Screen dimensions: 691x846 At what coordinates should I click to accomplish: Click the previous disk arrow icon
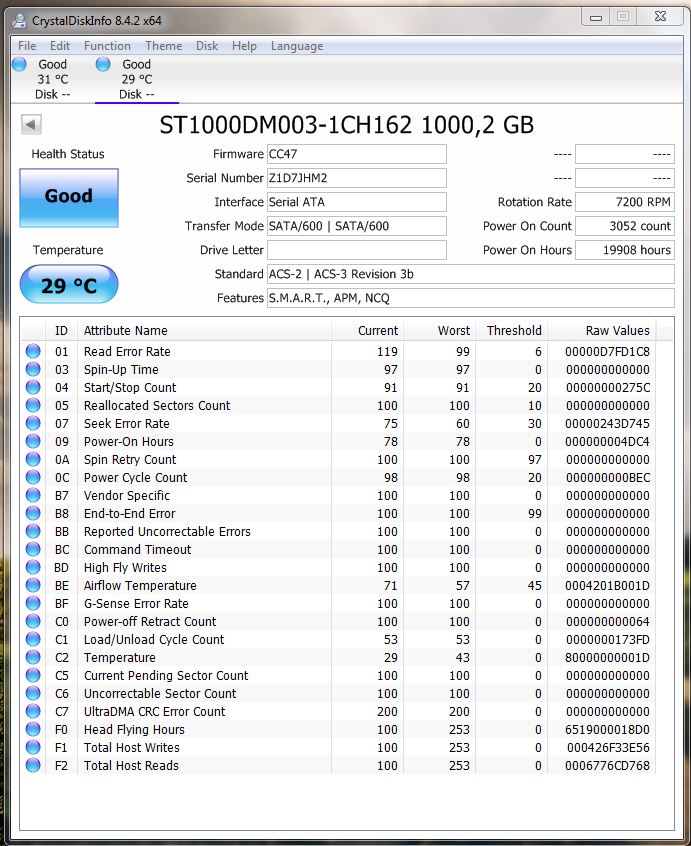(x=31, y=125)
